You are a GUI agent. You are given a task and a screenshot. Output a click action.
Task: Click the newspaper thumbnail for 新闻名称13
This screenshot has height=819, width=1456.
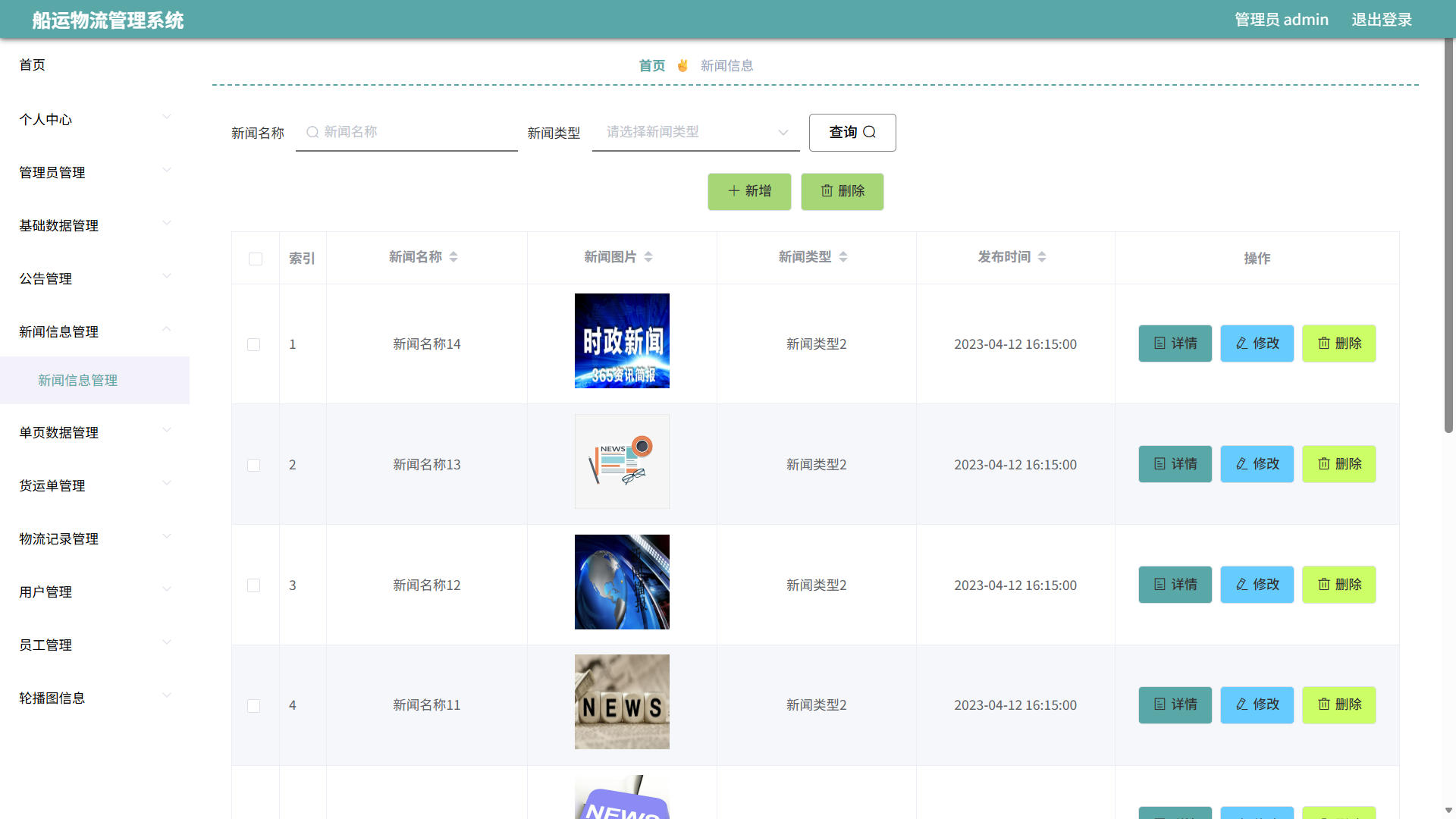tap(622, 461)
